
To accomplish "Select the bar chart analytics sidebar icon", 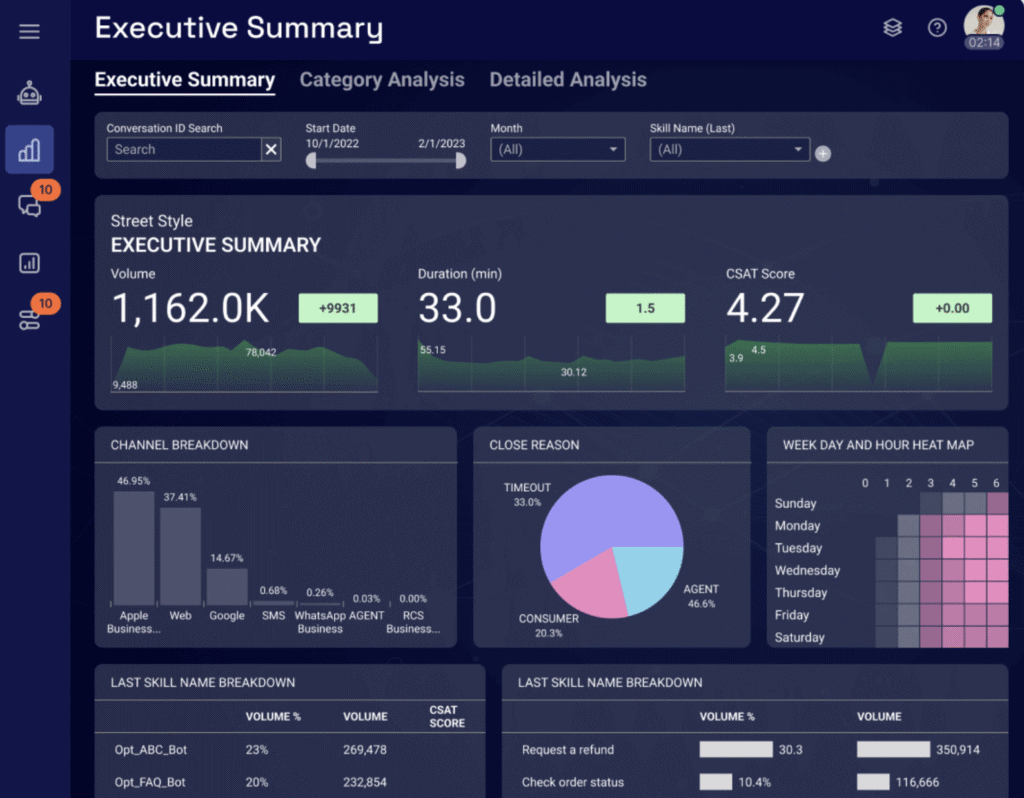I will (x=29, y=150).
